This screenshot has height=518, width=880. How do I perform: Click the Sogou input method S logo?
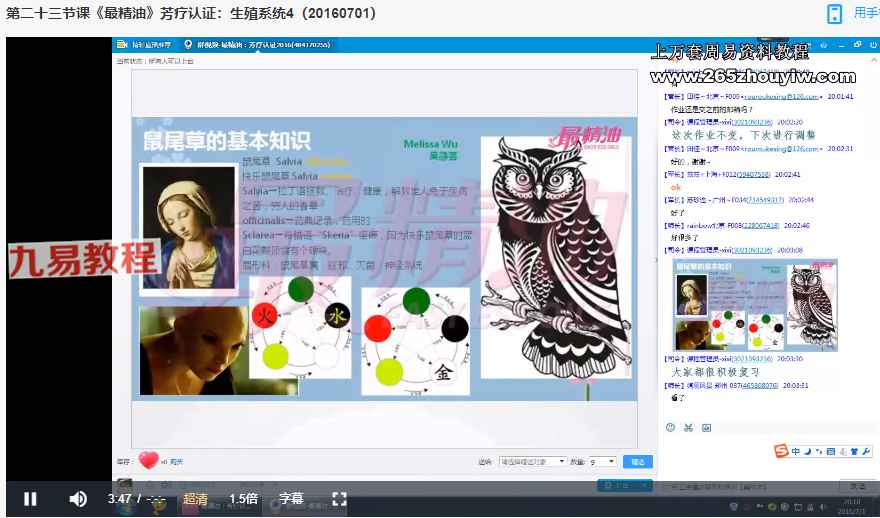(x=781, y=451)
